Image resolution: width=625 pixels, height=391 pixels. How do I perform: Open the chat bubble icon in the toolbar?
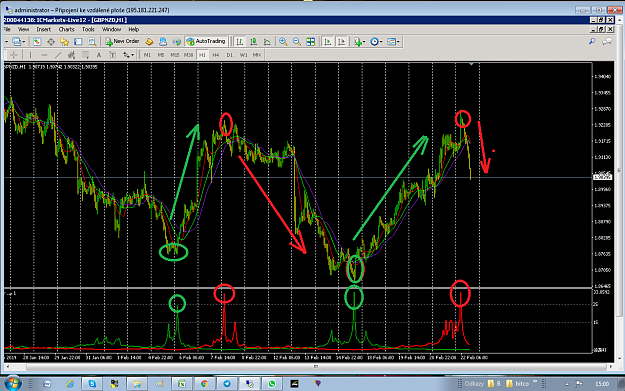607,41
